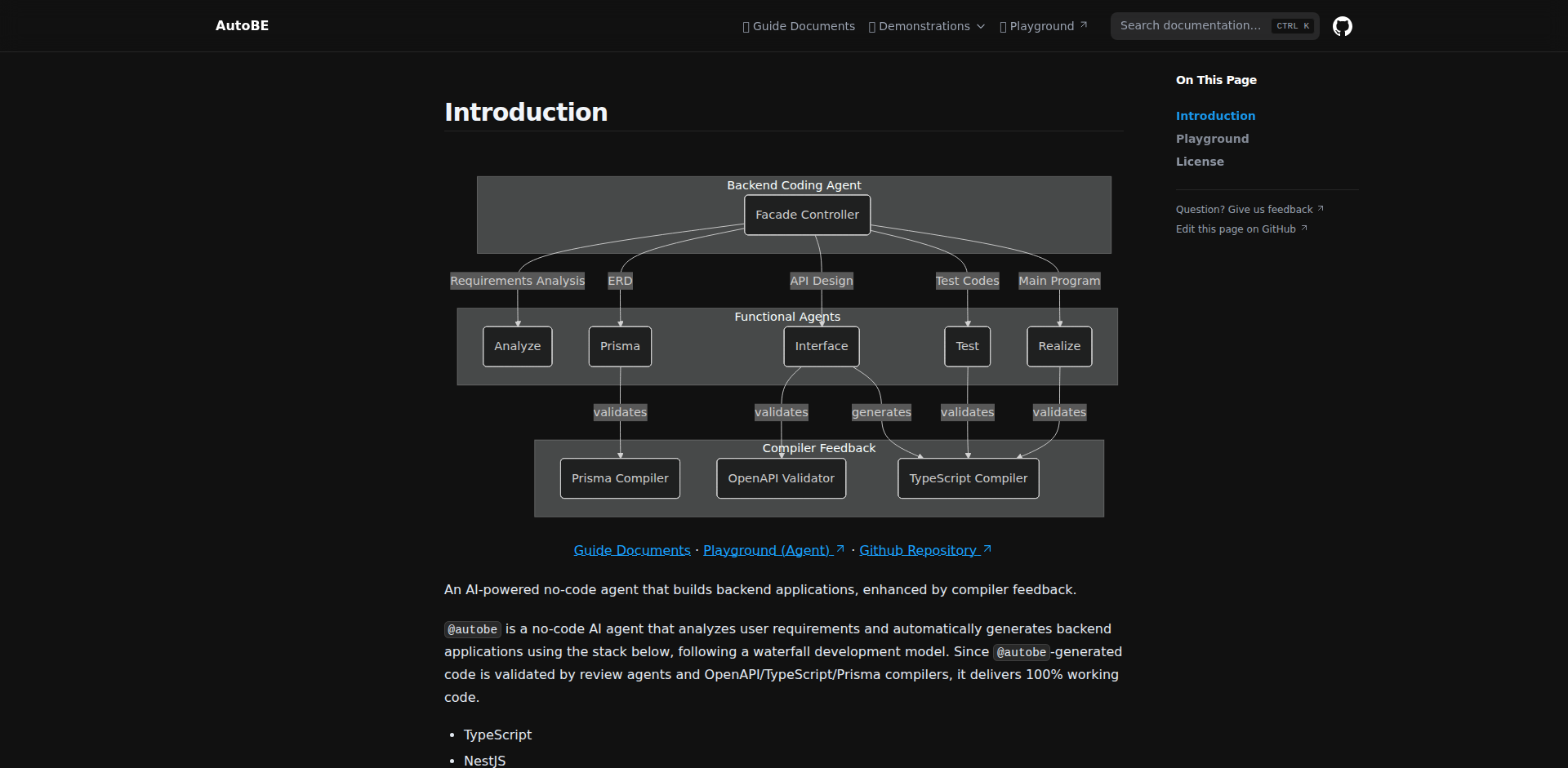This screenshot has width=1568, height=768.
Task: Click the TypeScript bullet list item
Action: click(x=497, y=735)
